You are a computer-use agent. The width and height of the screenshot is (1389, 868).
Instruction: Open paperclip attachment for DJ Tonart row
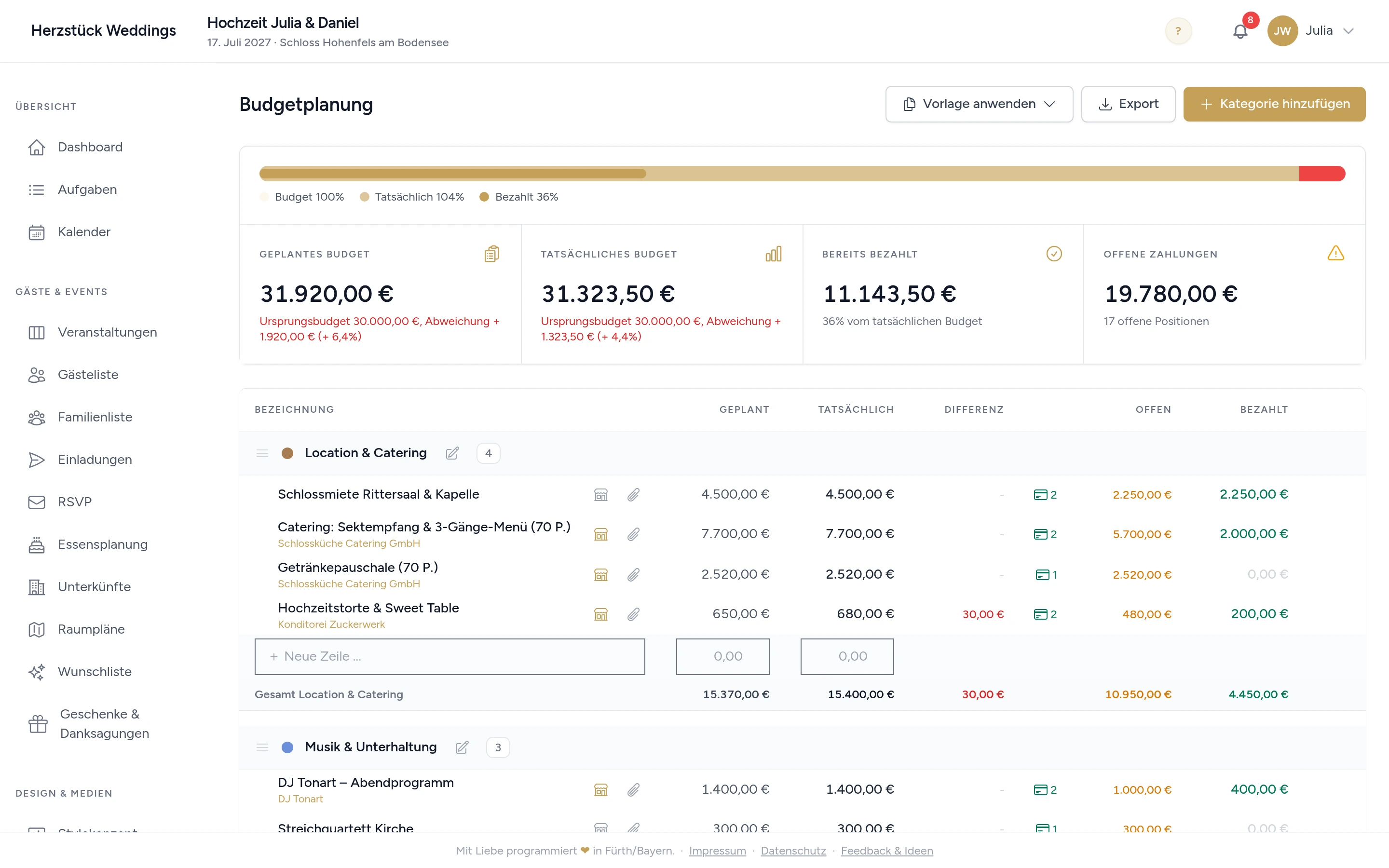click(633, 789)
